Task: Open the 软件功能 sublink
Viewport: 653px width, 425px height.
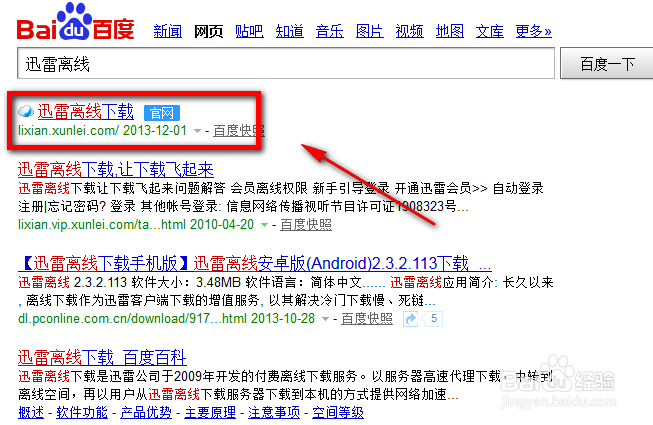Action: [x=82, y=413]
